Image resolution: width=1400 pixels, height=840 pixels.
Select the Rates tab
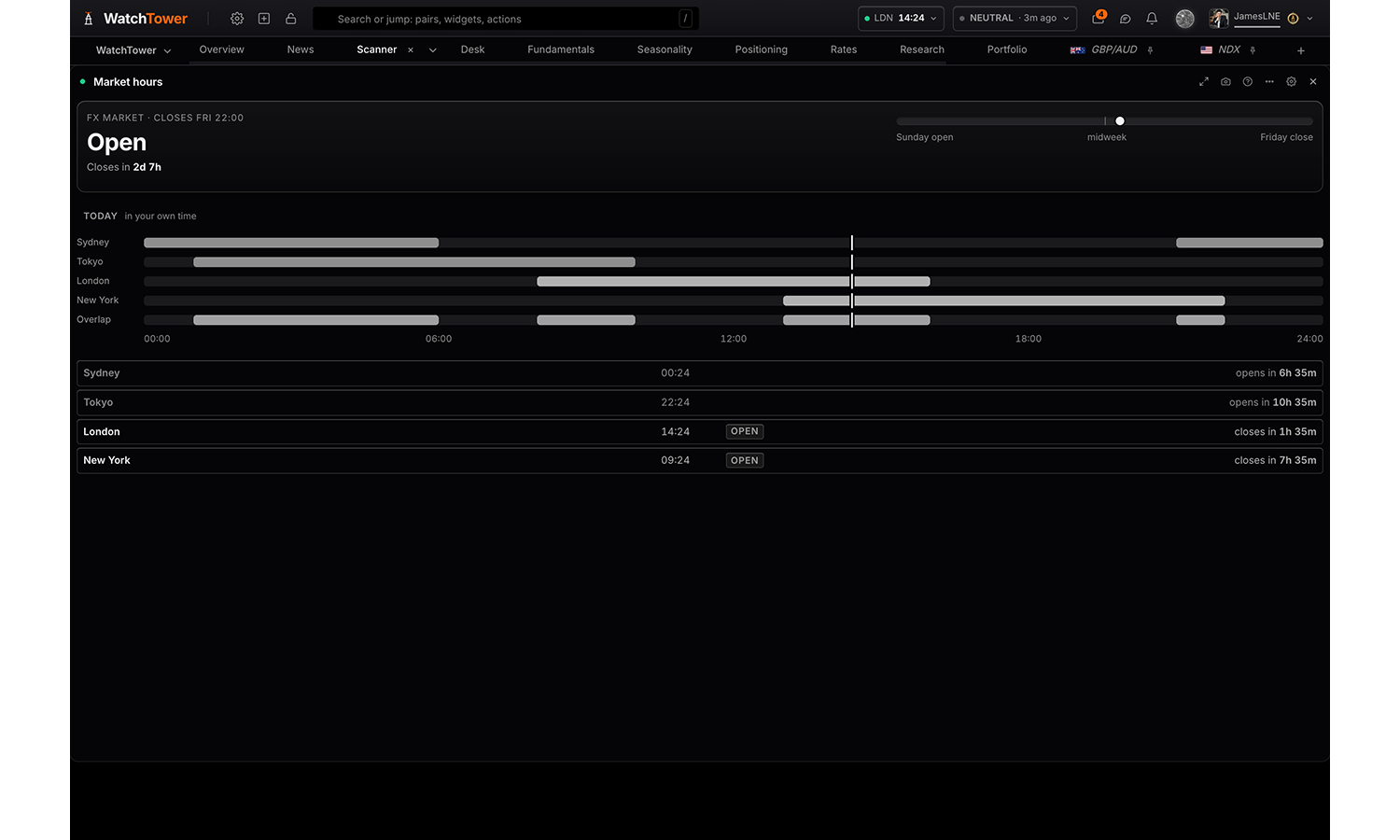[x=844, y=49]
